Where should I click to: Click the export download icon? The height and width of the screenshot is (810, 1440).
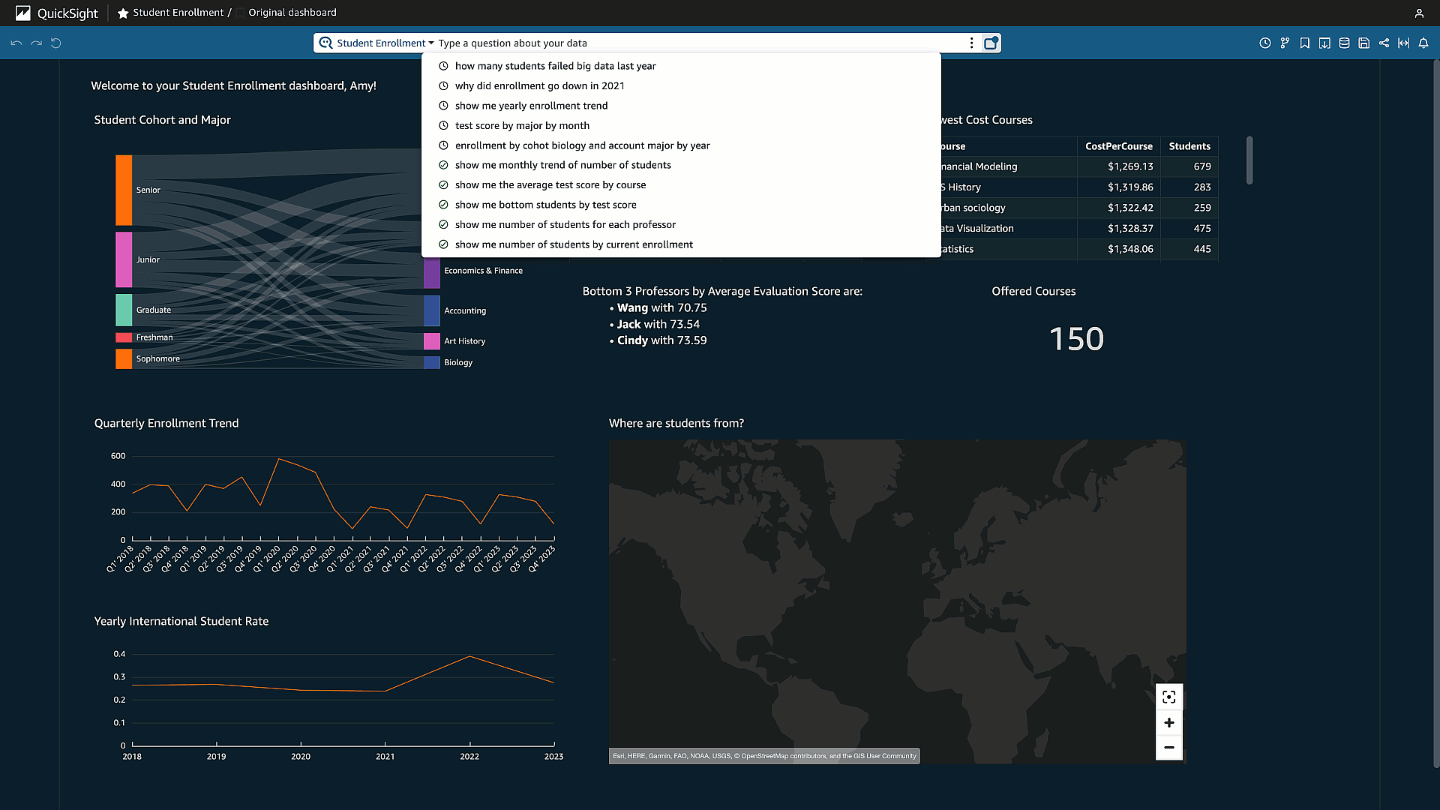(1324, 43)
